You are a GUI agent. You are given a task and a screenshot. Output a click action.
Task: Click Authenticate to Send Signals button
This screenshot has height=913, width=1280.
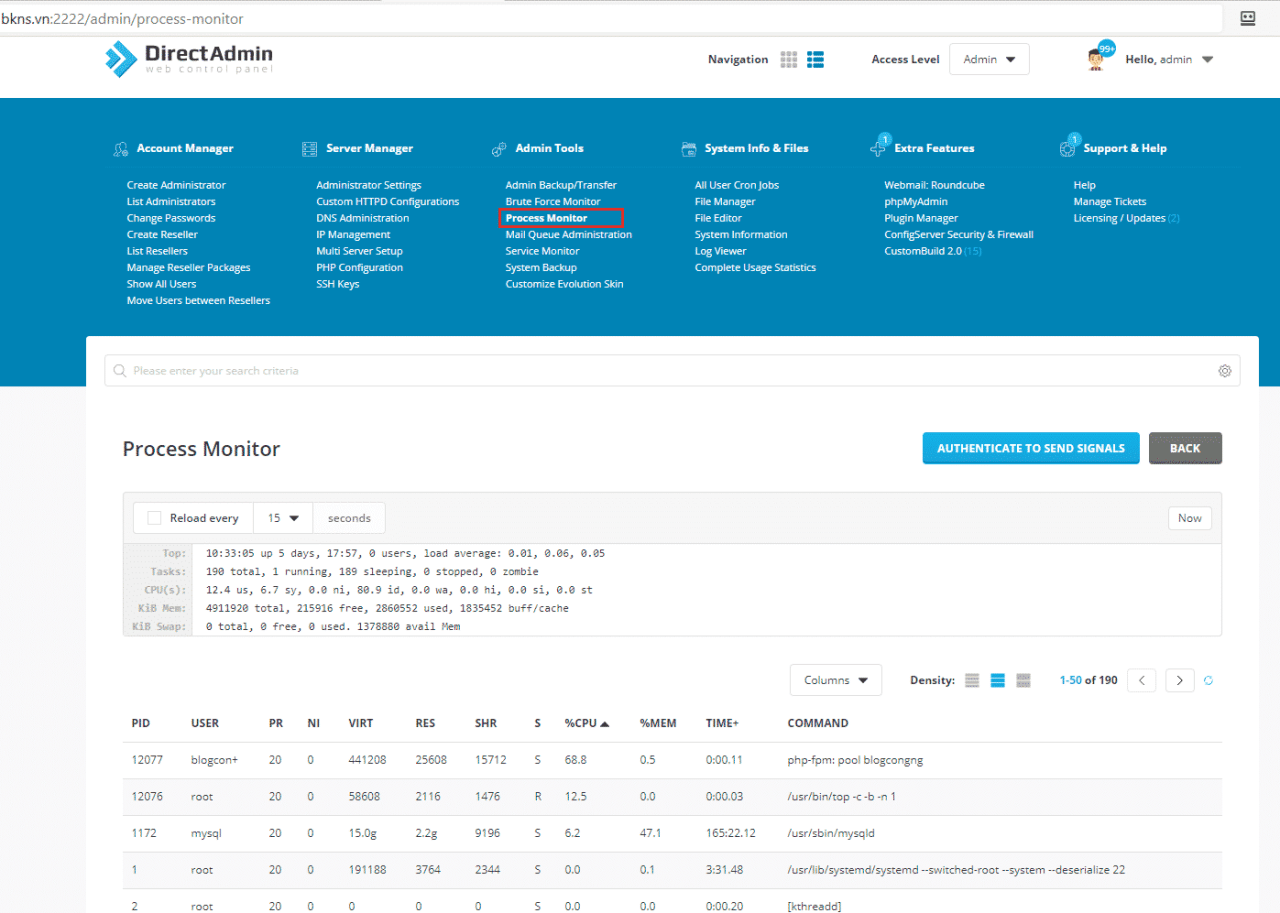[x=1030, y=448]
